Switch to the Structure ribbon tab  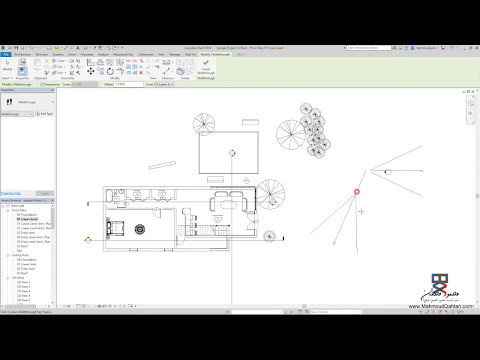coord(42,54)
